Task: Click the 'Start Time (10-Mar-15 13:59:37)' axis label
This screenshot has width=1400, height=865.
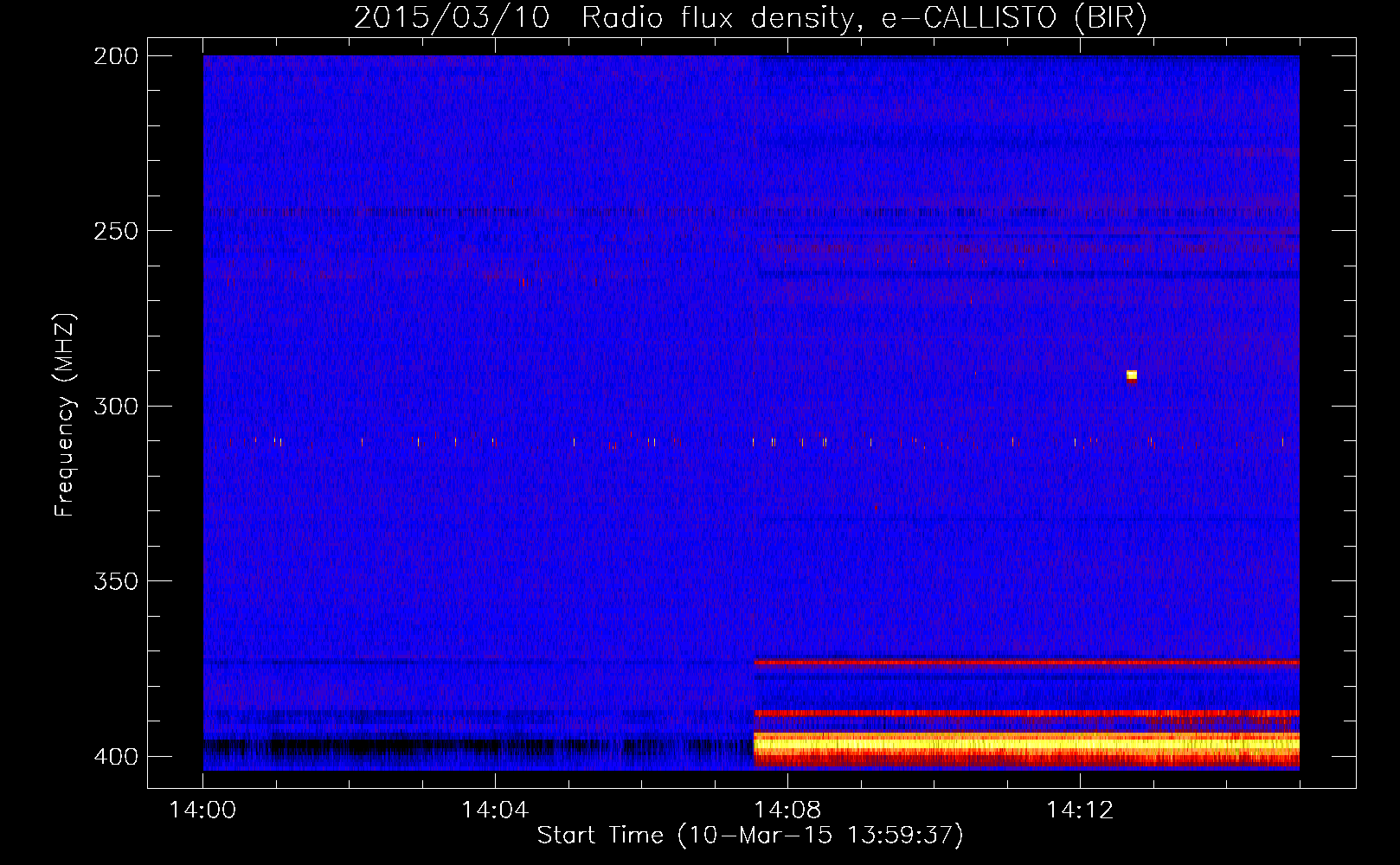Action: (750, 835)
